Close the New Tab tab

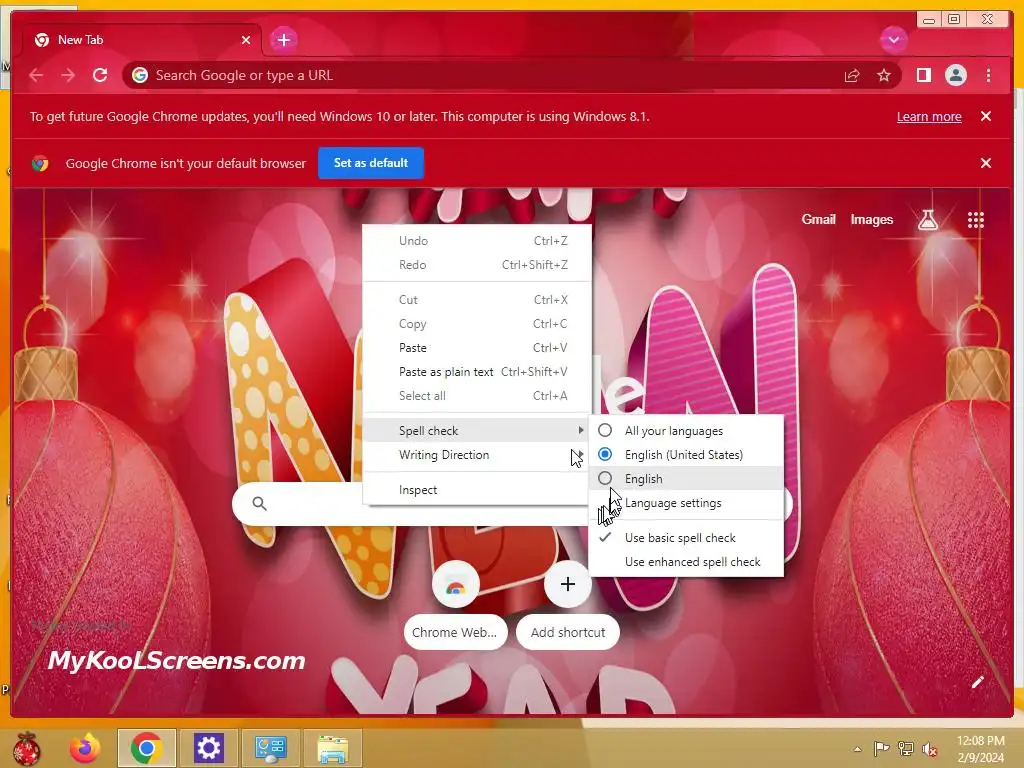(x=246, y=40)
